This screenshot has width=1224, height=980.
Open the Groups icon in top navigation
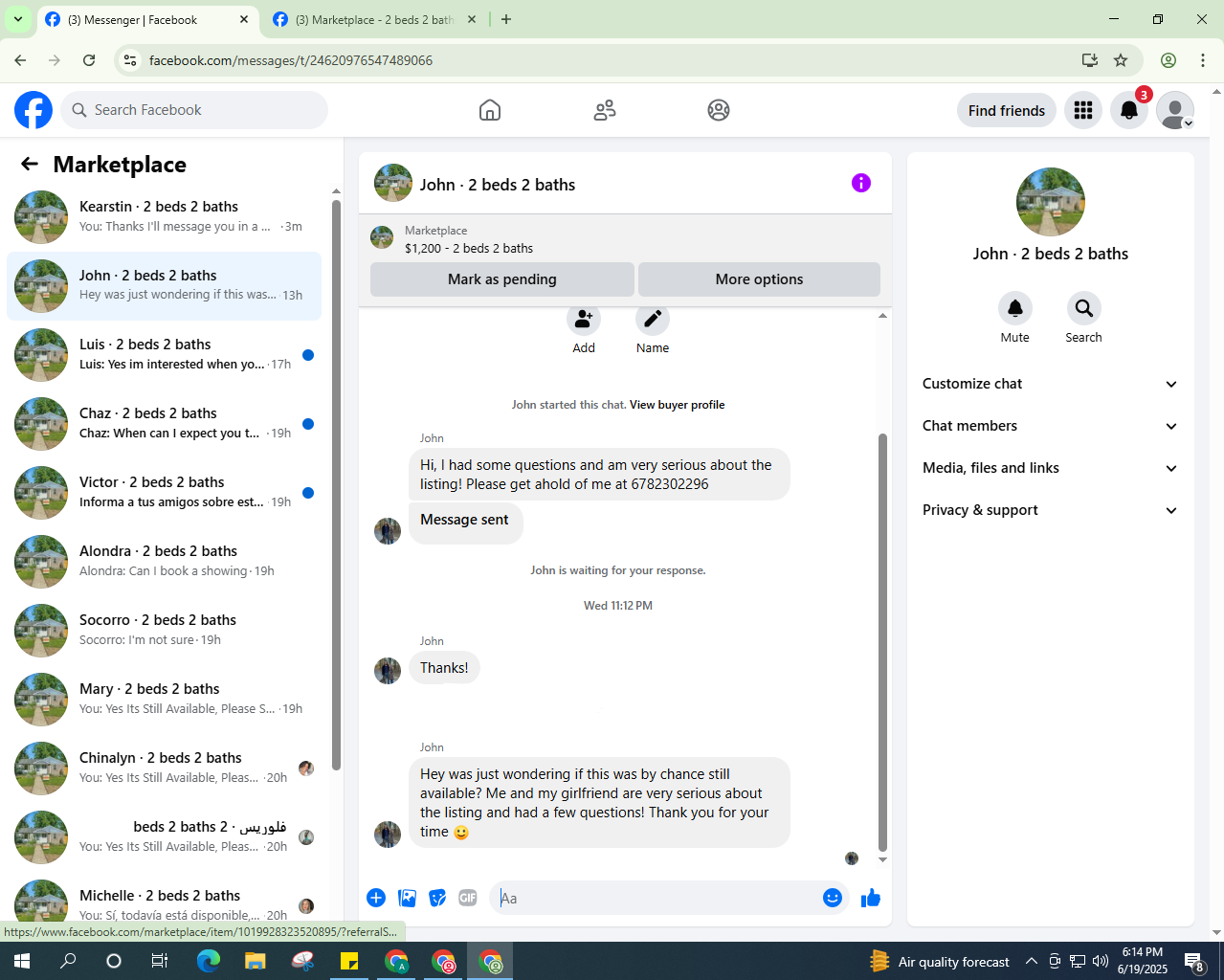(719, 110)
